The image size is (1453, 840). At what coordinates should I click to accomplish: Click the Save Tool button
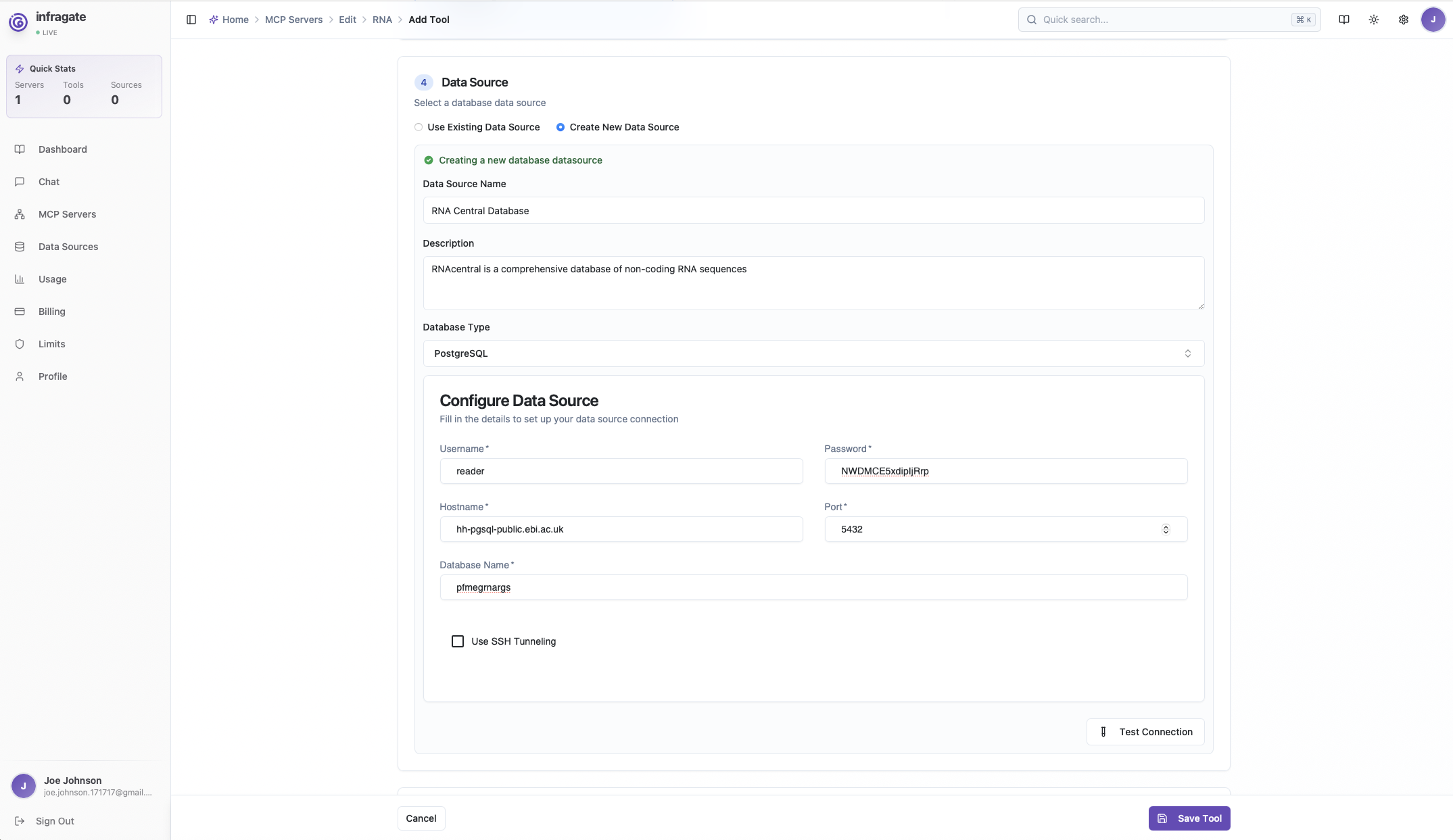(1189, 818)
